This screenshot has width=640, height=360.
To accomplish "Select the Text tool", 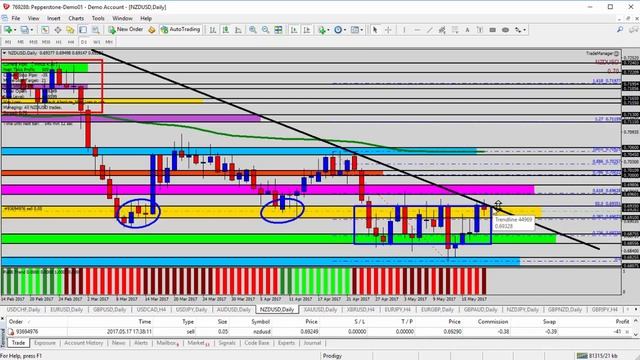I will coord(467,30).
